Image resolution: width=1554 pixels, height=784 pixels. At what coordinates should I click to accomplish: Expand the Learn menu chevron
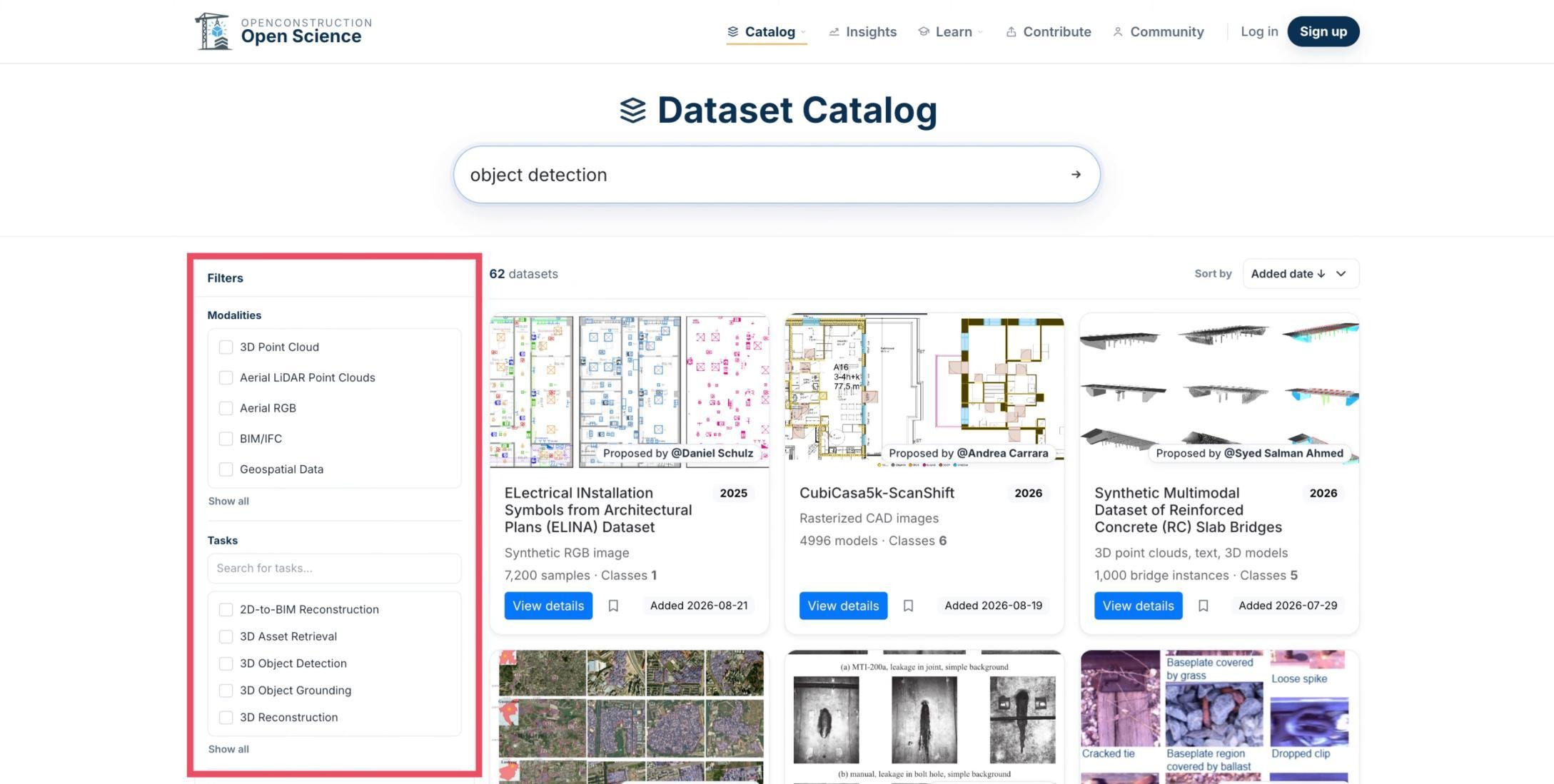point(980,32)
